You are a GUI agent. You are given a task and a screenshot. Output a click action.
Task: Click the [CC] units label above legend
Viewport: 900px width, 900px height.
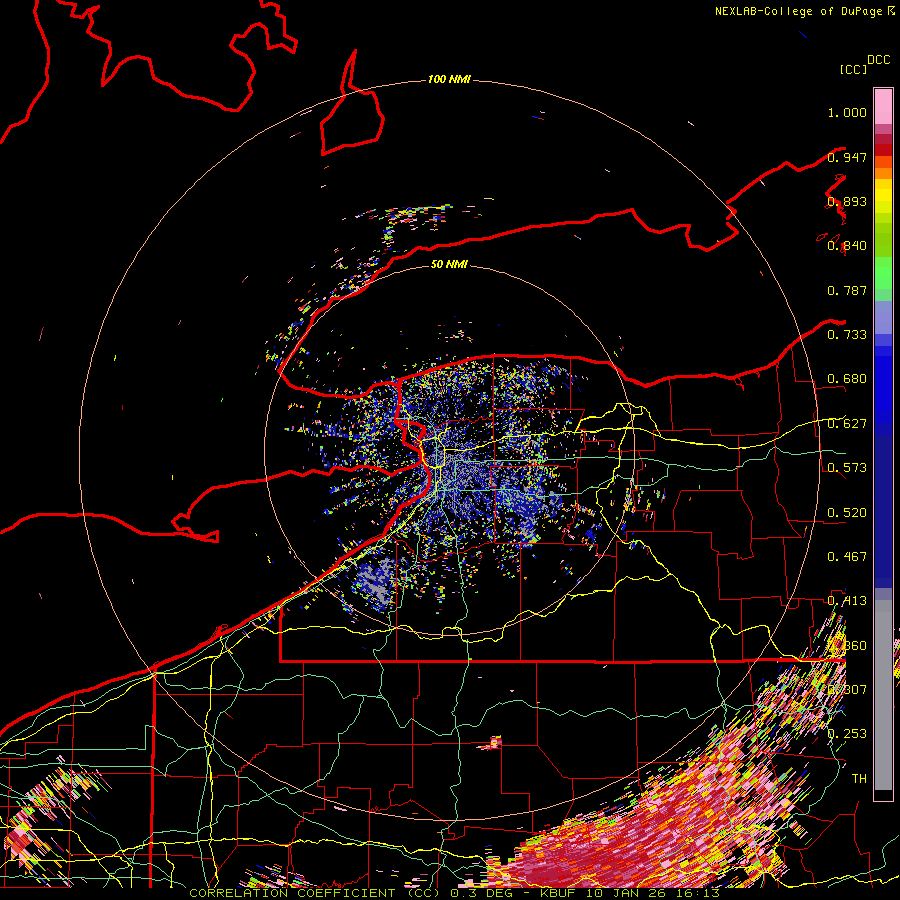(x=854, y=69)
